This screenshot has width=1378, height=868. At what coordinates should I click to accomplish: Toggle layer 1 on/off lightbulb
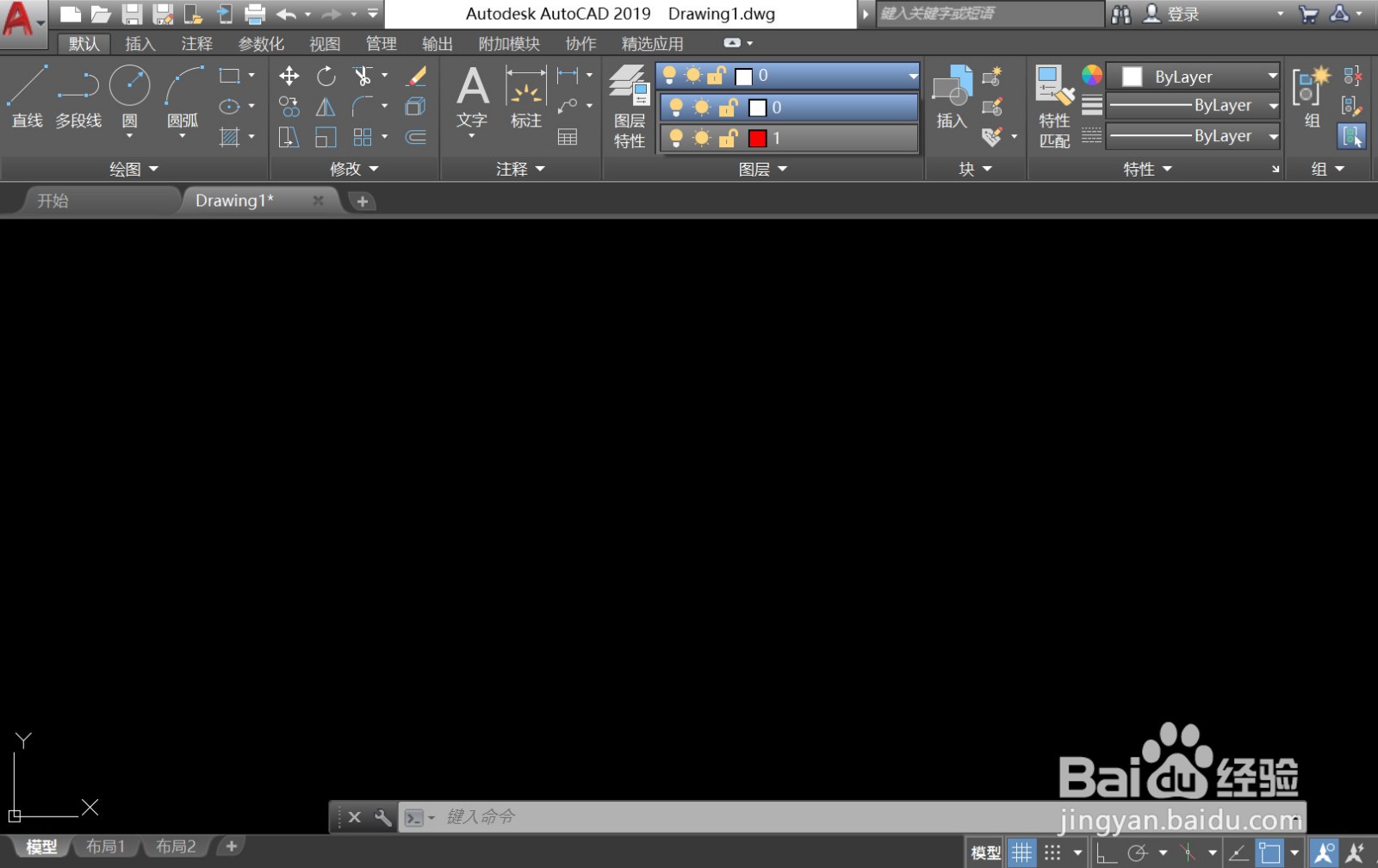pyautogui.click(x=676, y=138)
